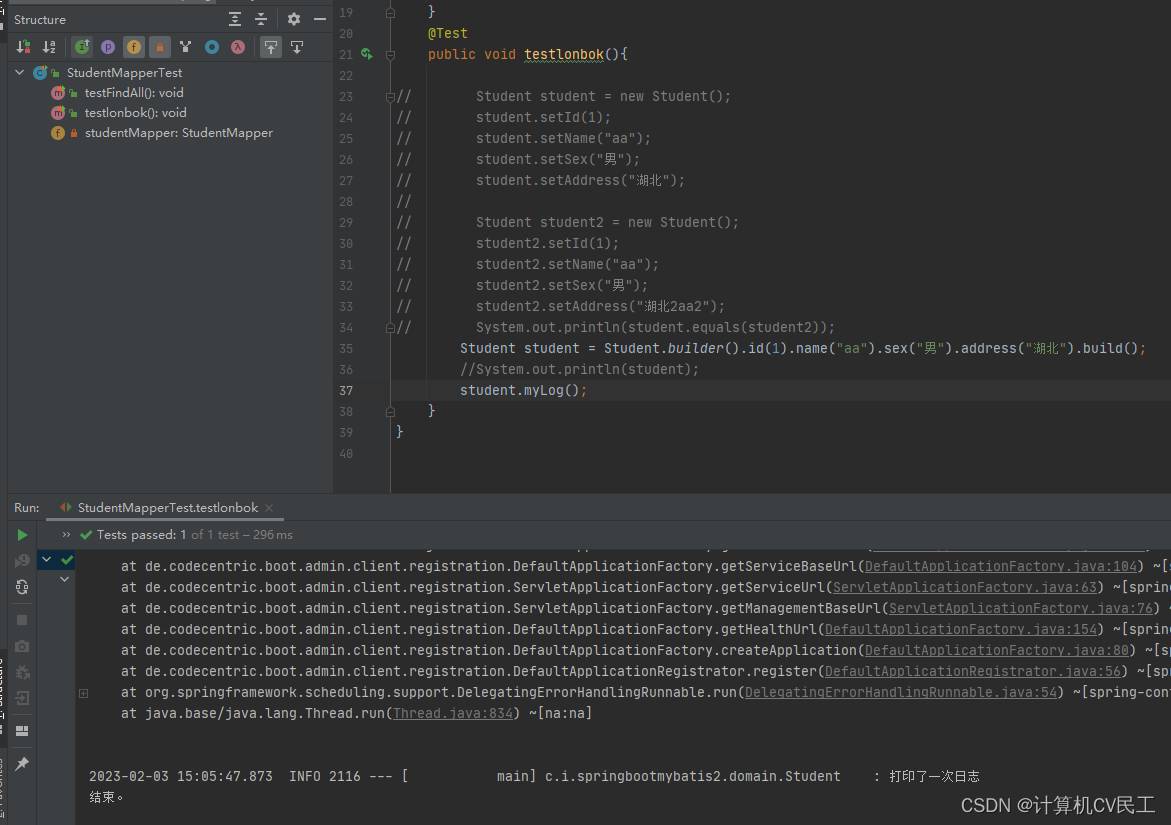Toggle Sort Alphabetically in Structure toolbar

pyautogui.click(x=49, y=47)
